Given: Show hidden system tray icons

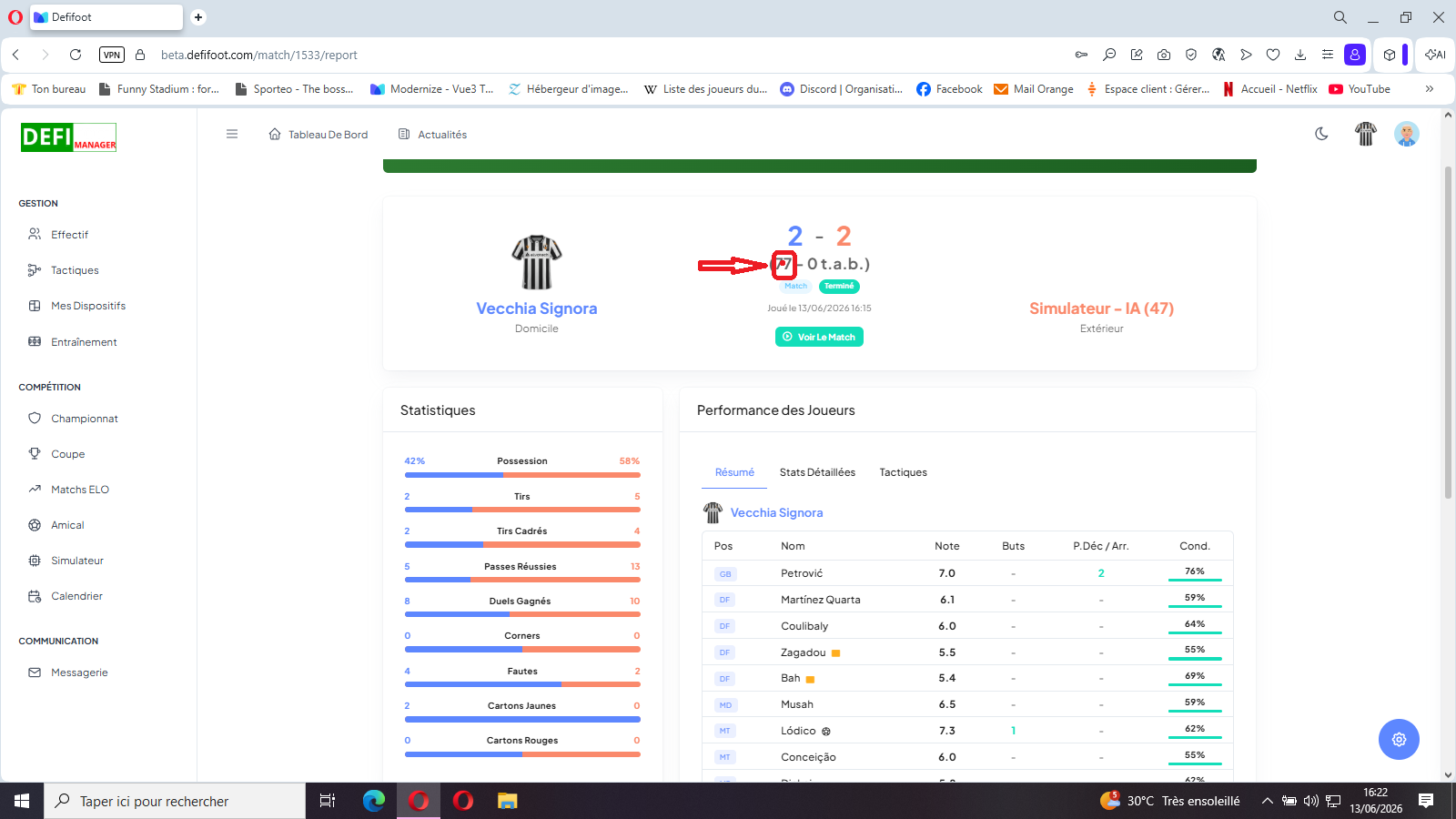Looking at the screenshot, I should click(1267, 801).
